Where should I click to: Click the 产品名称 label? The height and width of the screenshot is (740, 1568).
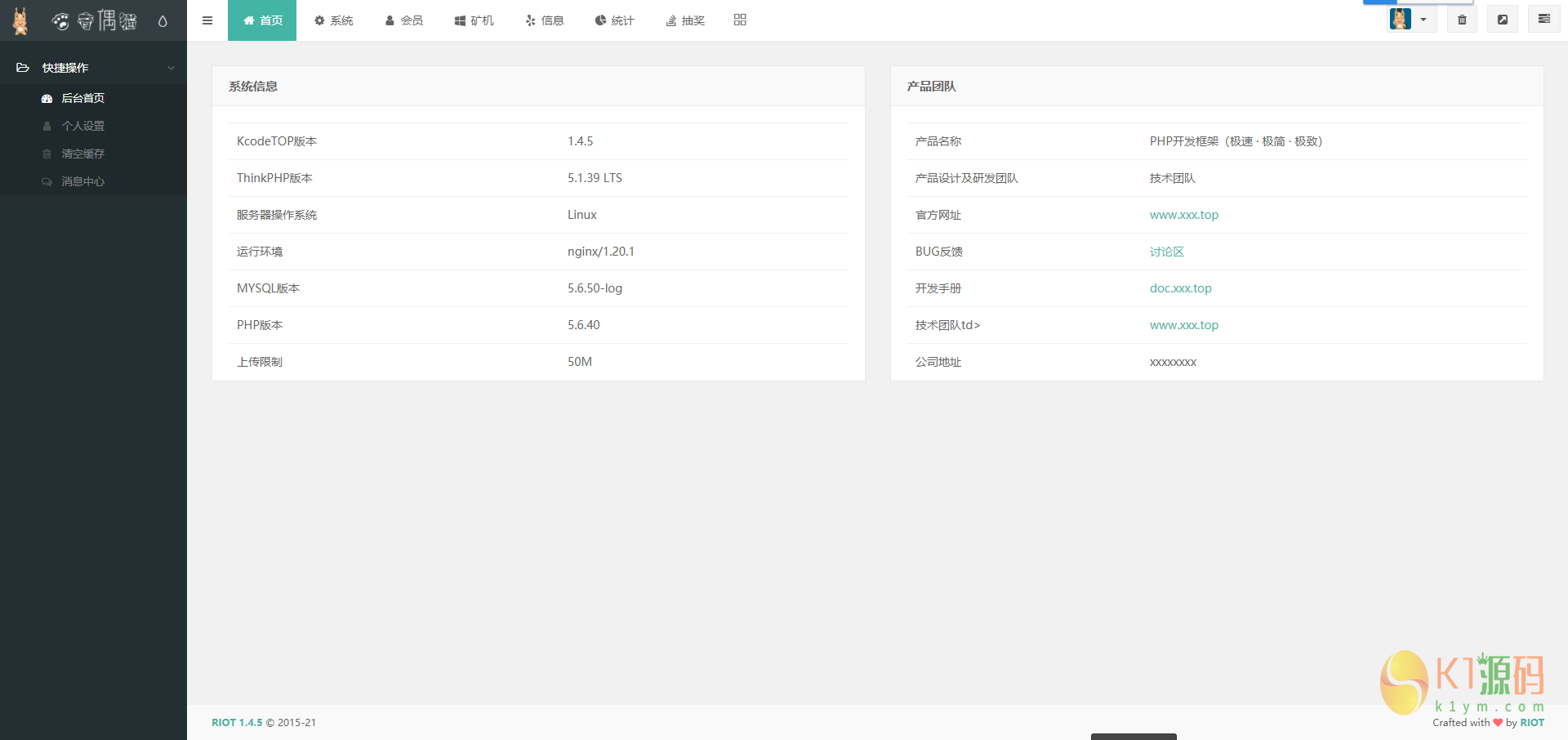(x=938, y=141)
